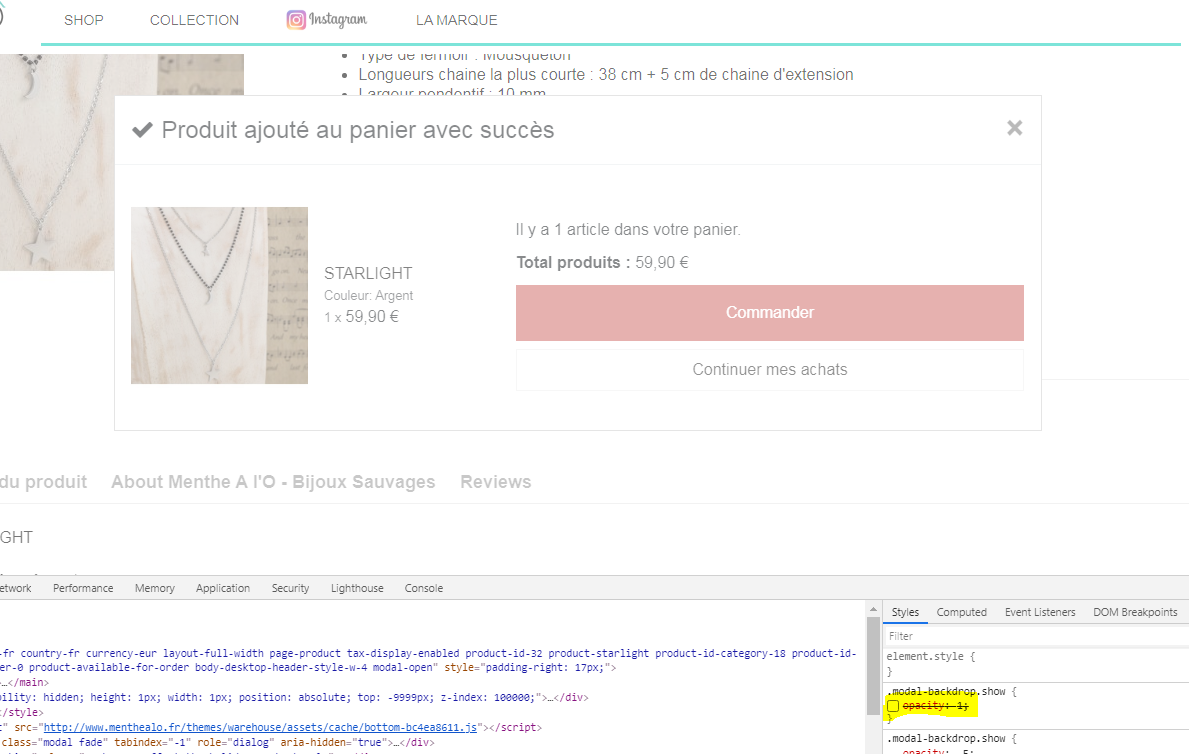Open the Performance DevTools tab
1189x754 pixels.
[83, 588]
